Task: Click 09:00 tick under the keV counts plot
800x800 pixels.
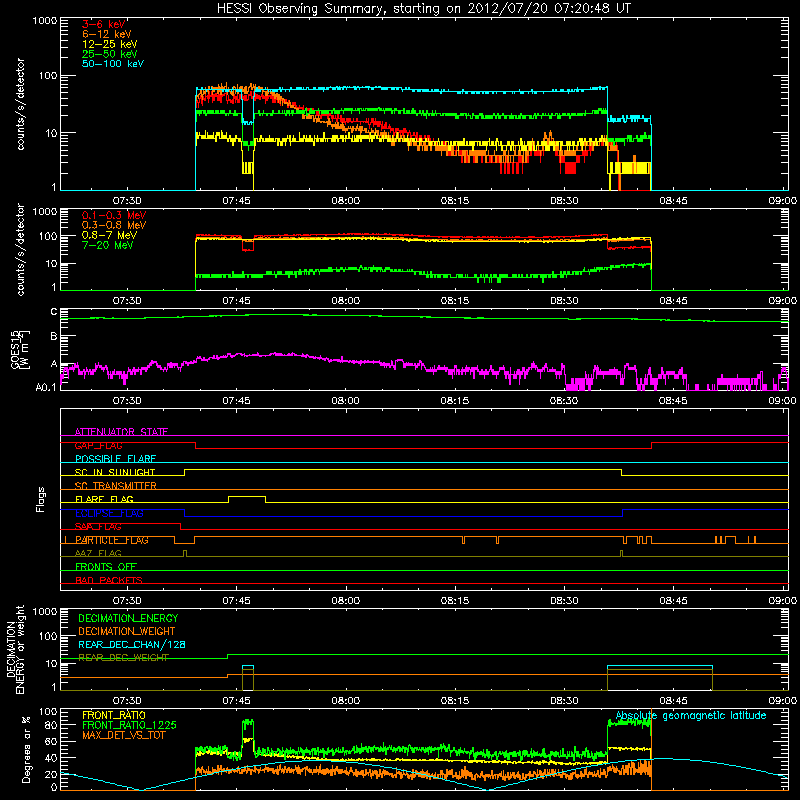Action: tap(783, 201)
